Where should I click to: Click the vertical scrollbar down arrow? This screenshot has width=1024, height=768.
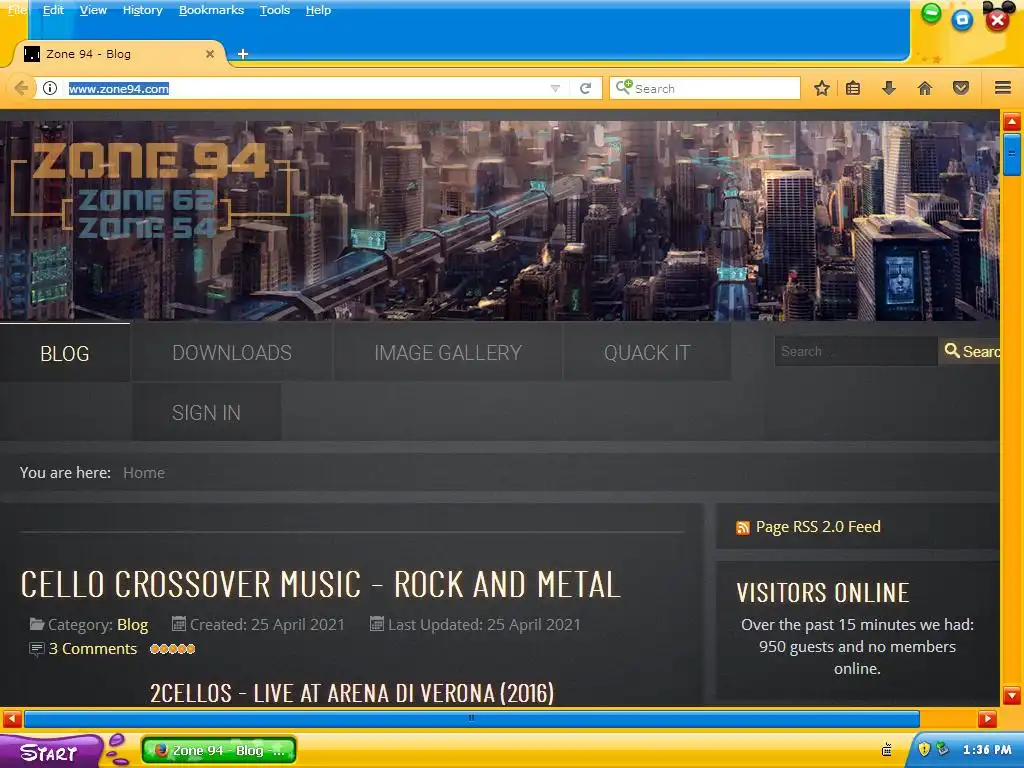1012,695
